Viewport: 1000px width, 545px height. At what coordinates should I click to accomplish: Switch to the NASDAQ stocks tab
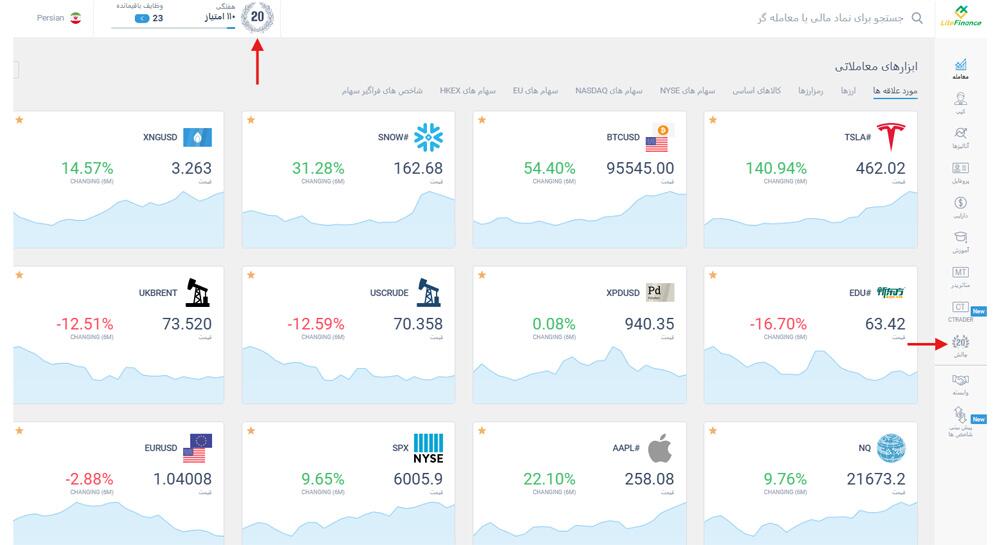coord(608,91)
